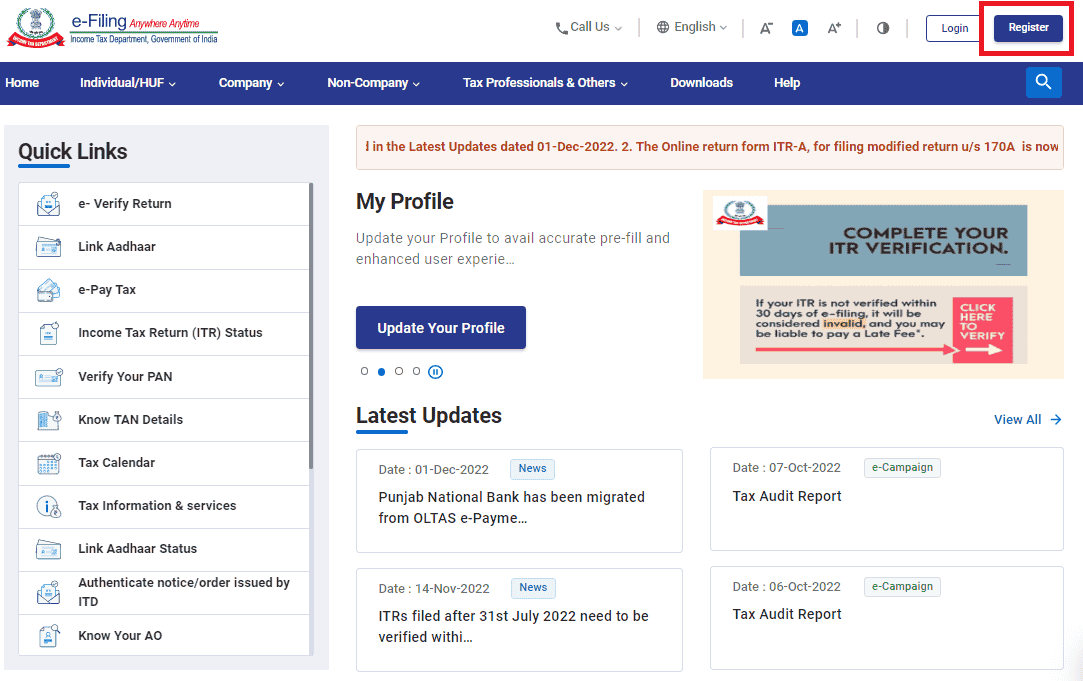The height and width of the screenshot is (681, 1083).
Task: Click the Tax Information & services info icon
Action: (48, 506)
